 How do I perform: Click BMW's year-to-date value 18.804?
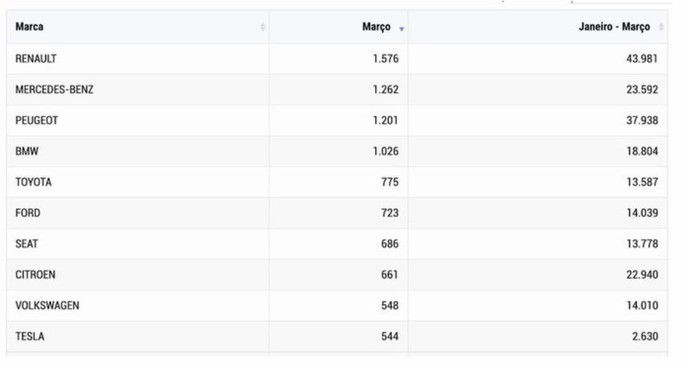click(642, 151)
